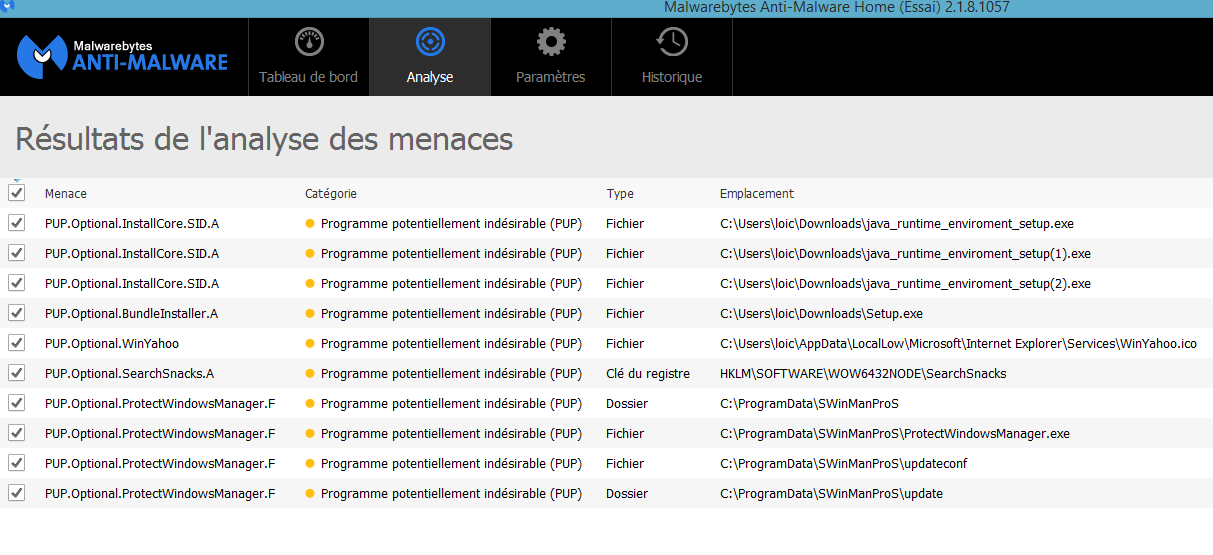Viewport: 1213px width, 555px height.
Task: Click the window title Malwarebytes Anti-Malware Home
Action: pyautogui.click(x=837, y=7)
